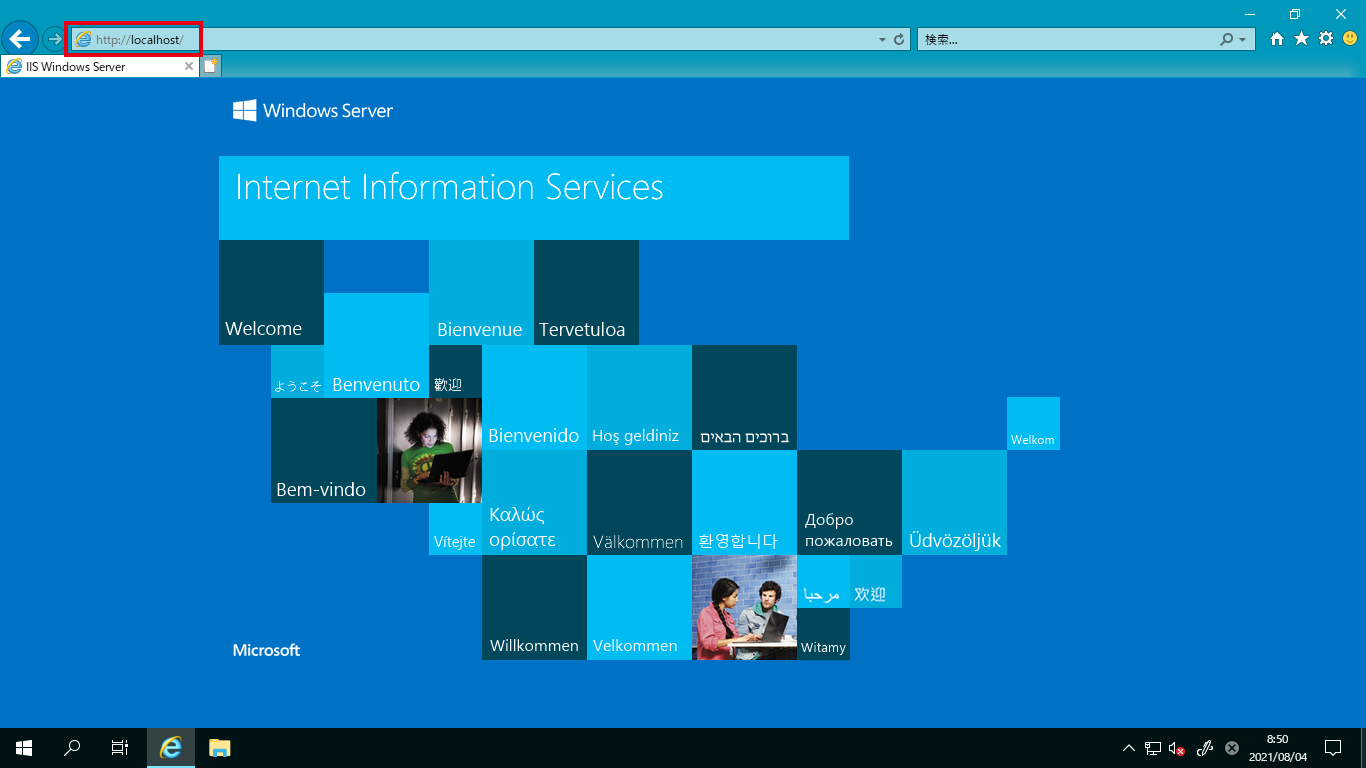Click the two people with laptop photo
This screenshot has width=1366, height=768.
744,607
